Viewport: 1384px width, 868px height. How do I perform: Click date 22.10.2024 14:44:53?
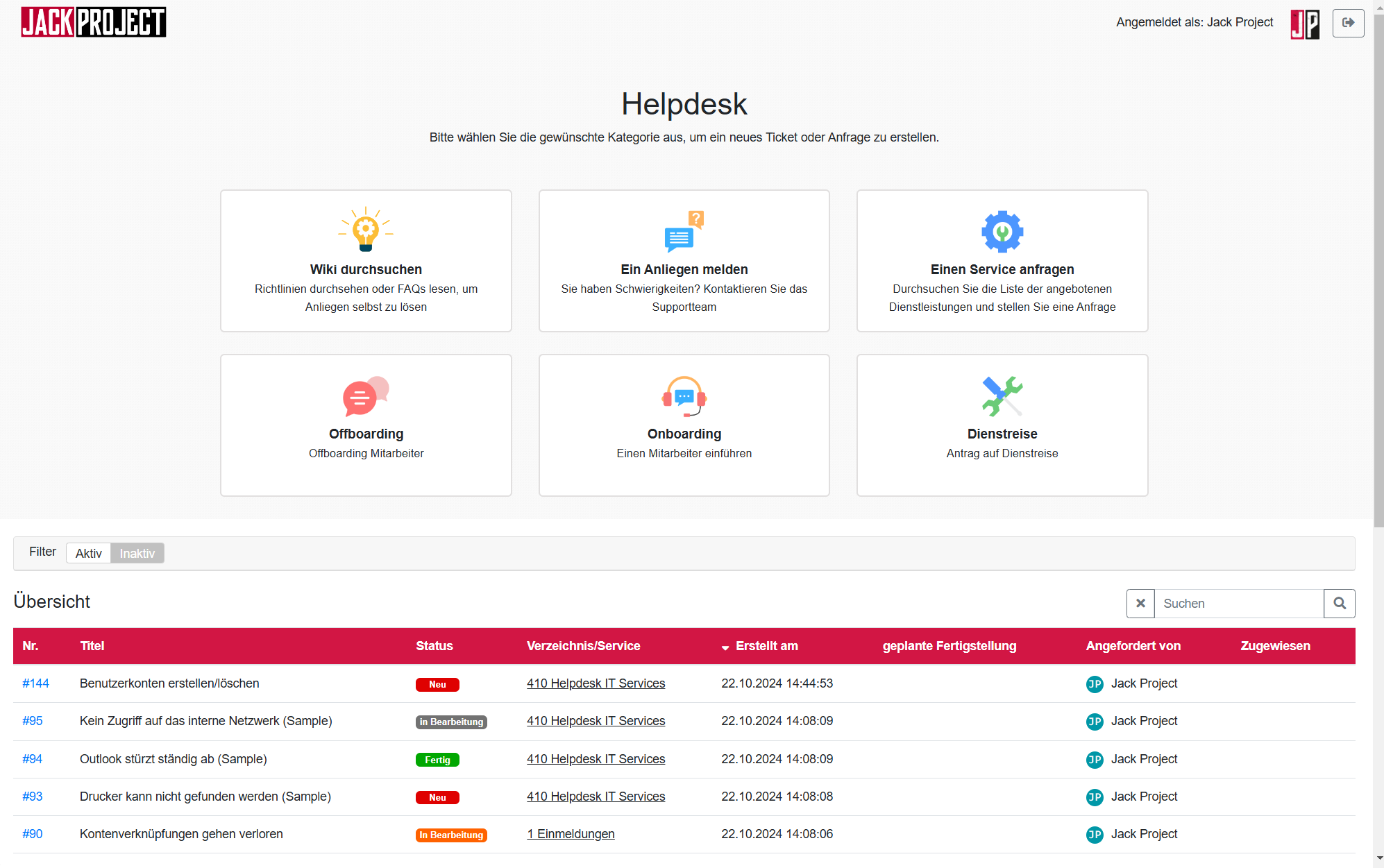(x=777, y=683)
